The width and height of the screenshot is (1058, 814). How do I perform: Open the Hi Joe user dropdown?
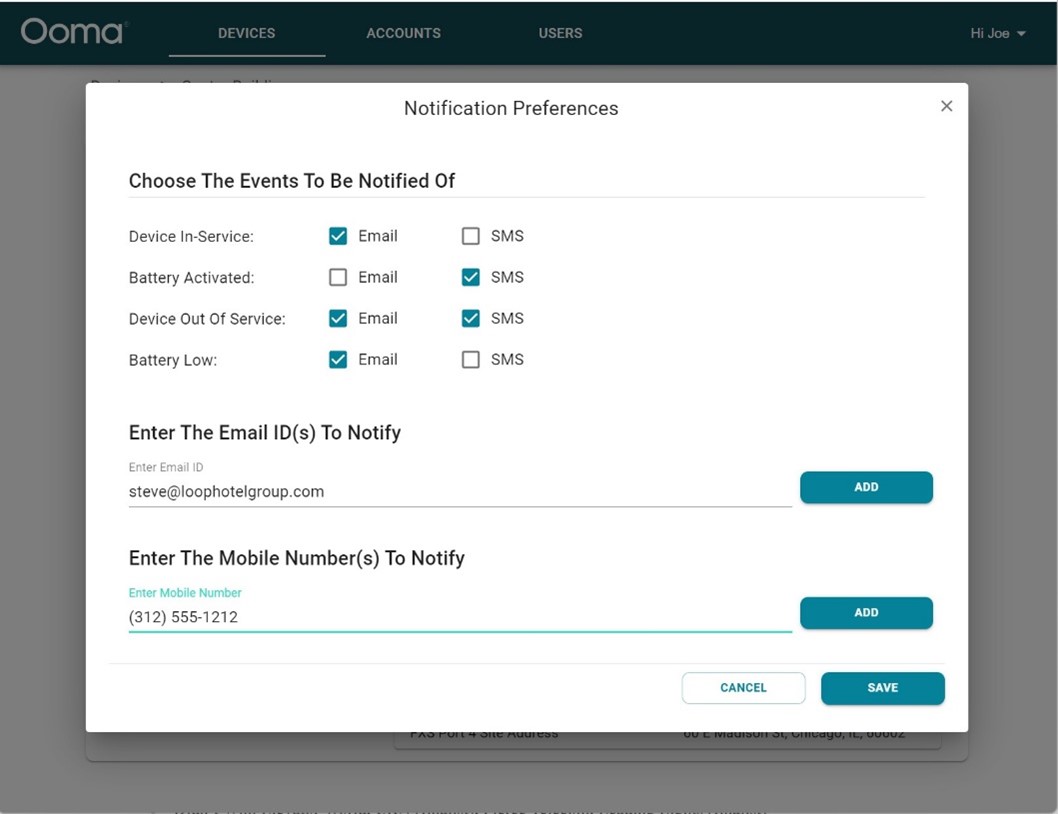997,33
